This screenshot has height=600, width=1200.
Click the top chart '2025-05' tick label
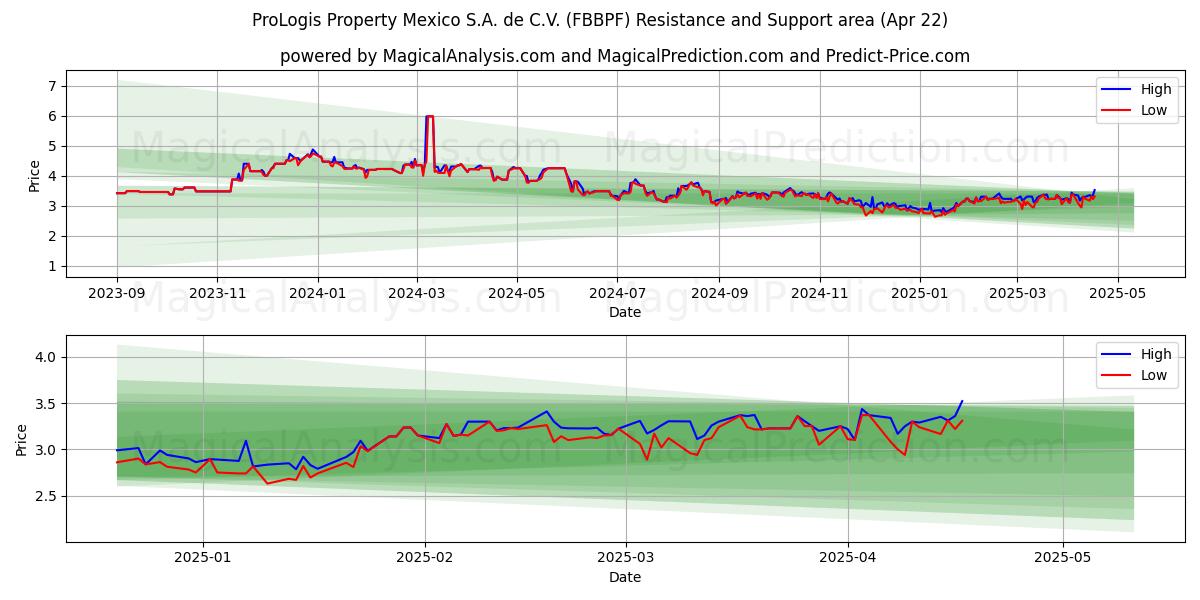click(1117, 293)
